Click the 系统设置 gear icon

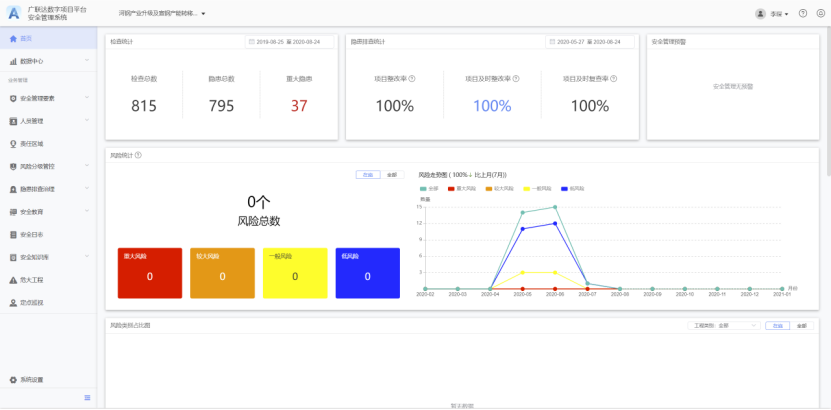(x=13, y=380)
